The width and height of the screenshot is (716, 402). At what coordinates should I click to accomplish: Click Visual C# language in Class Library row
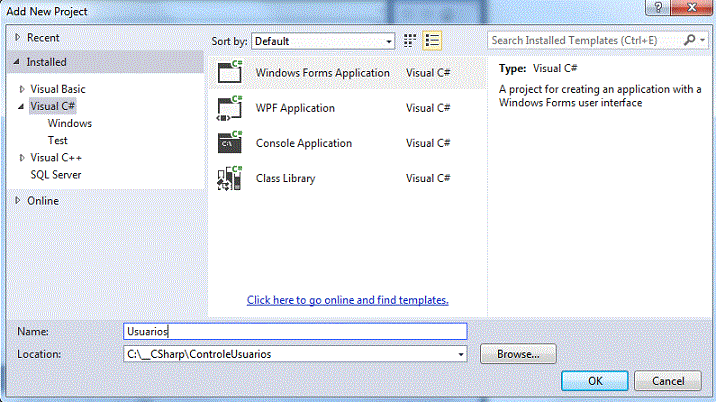click(428, 178)
